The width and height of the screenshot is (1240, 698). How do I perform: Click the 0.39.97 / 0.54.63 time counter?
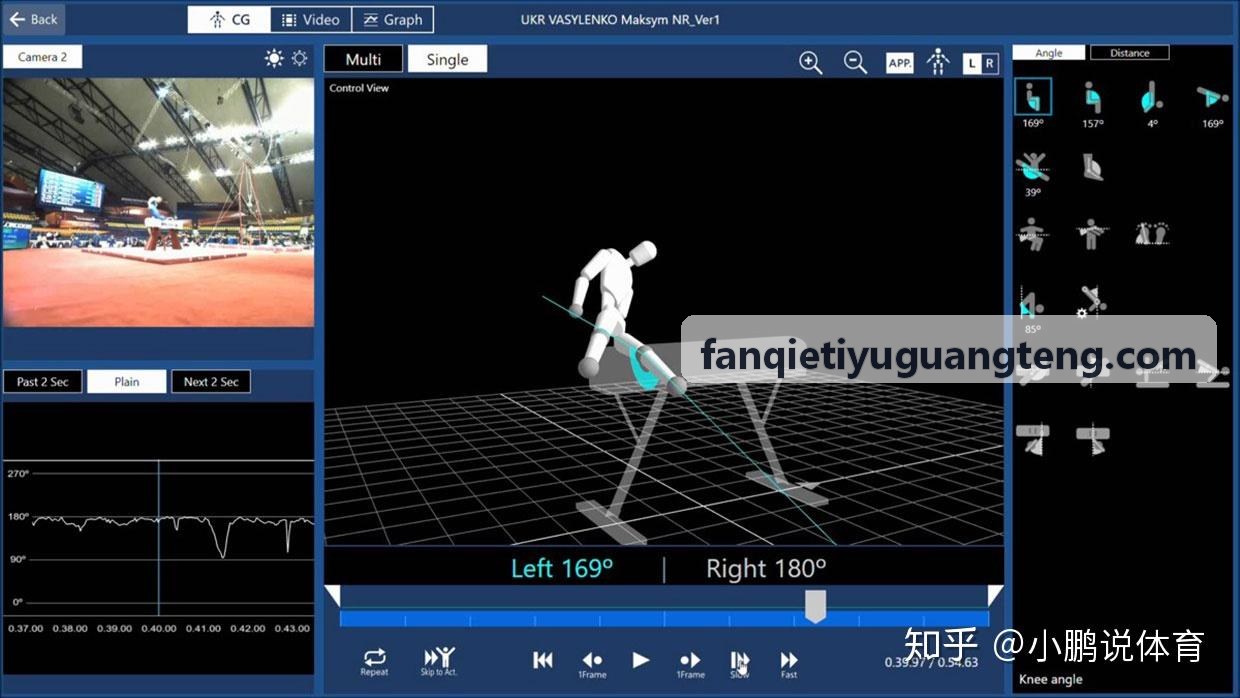point(931,662)
